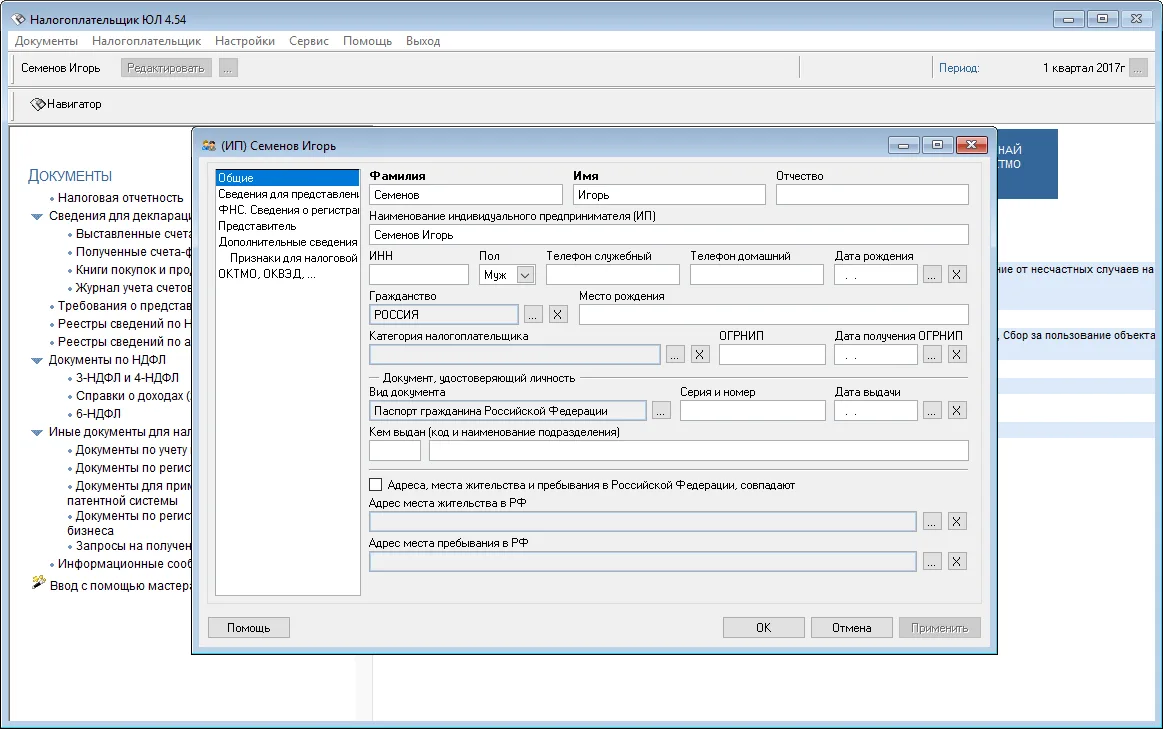Open the Навигатор toolbar icon
Image resolution: width=1163 pixels, height=729 pixels.
click(x=65, y=104)
